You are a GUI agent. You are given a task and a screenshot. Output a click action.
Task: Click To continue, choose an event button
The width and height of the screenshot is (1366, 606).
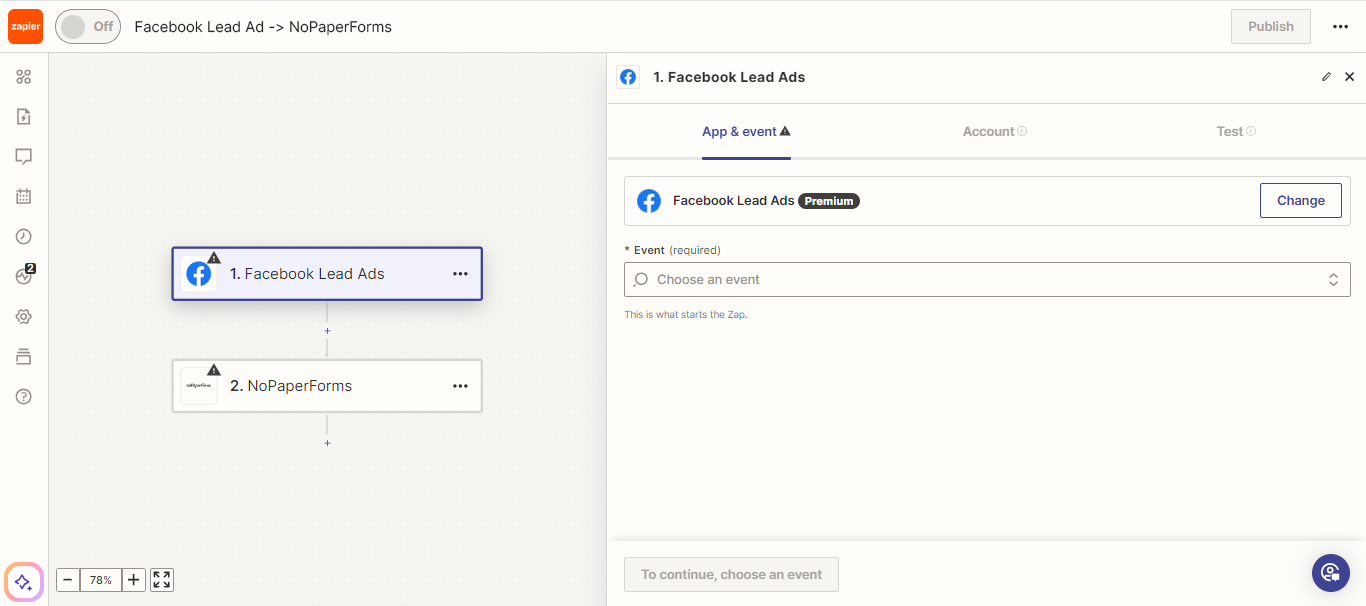tap(731, 575)
